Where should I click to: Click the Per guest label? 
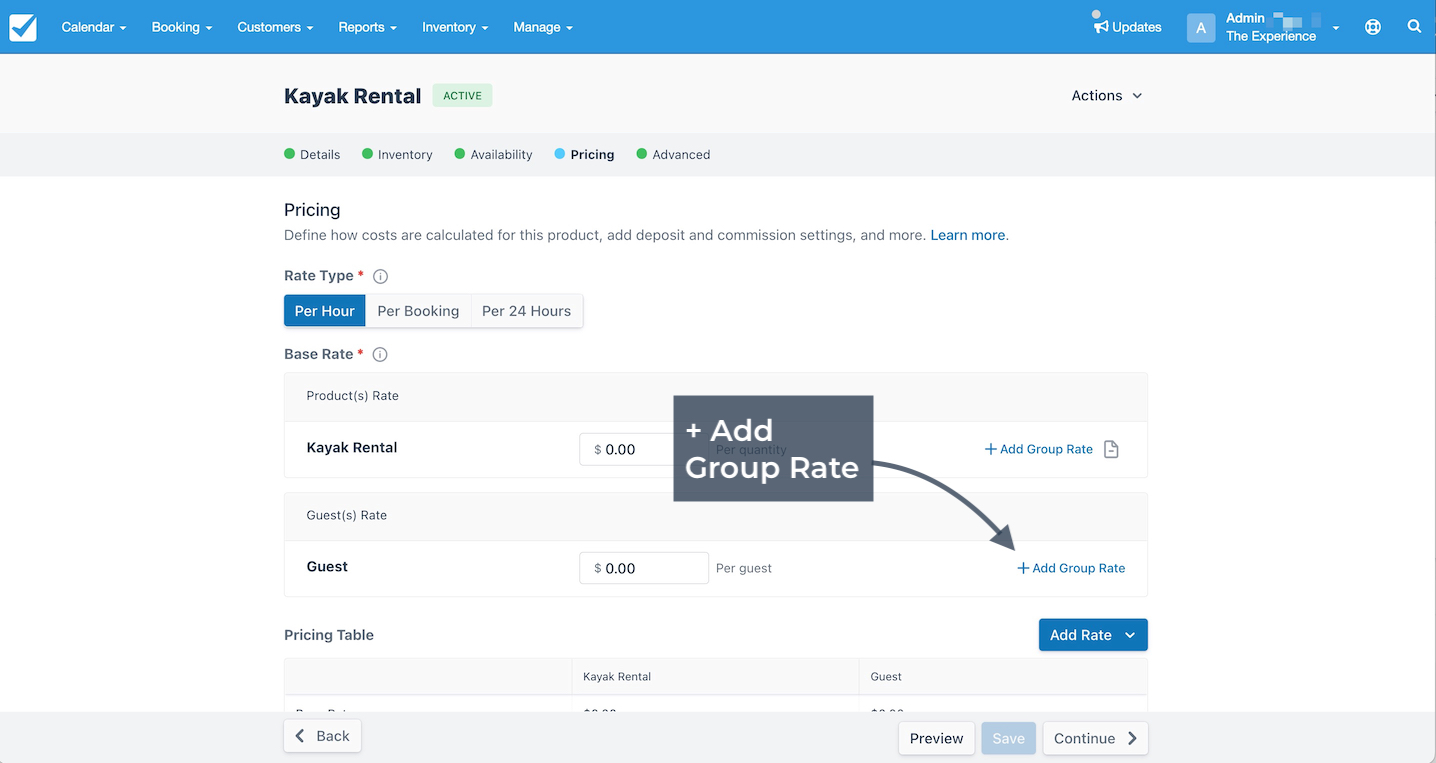[x=744, y=568]
